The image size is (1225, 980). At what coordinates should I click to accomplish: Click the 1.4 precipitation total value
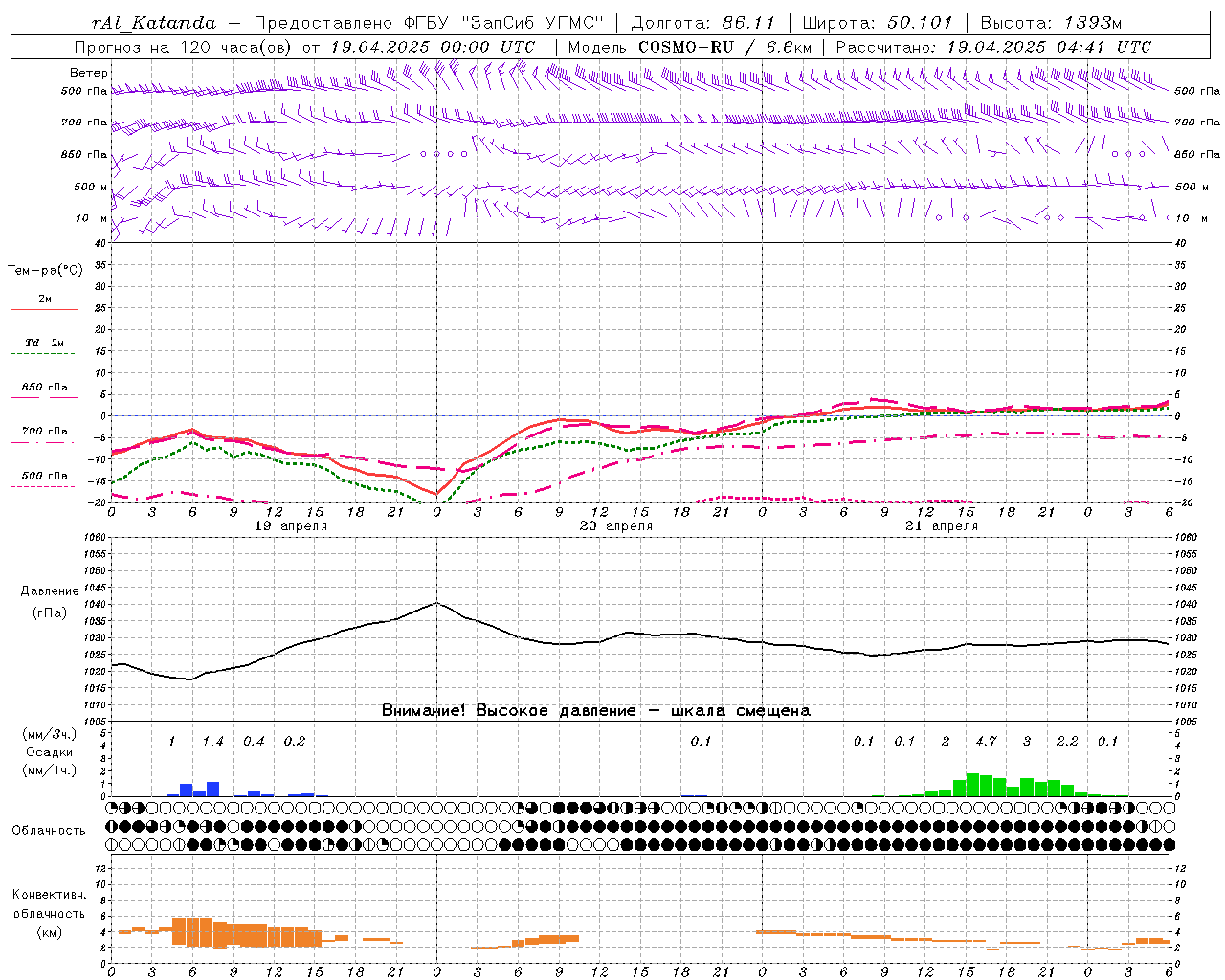(212, 741)
